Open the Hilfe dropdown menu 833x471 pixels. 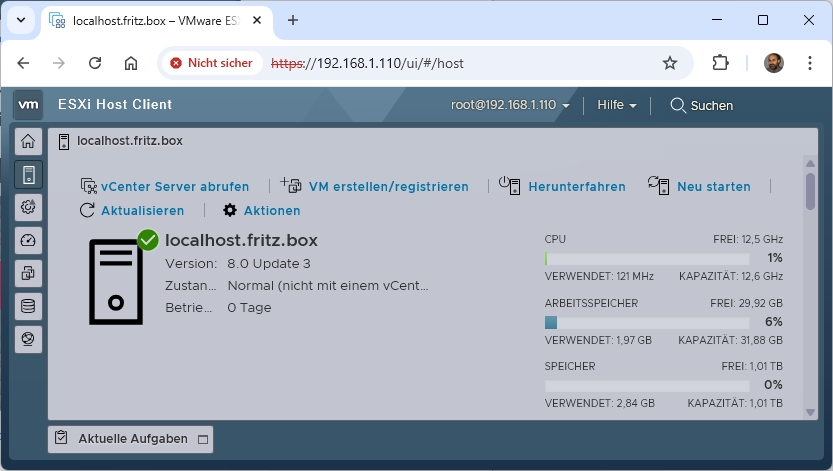point(617,105)
